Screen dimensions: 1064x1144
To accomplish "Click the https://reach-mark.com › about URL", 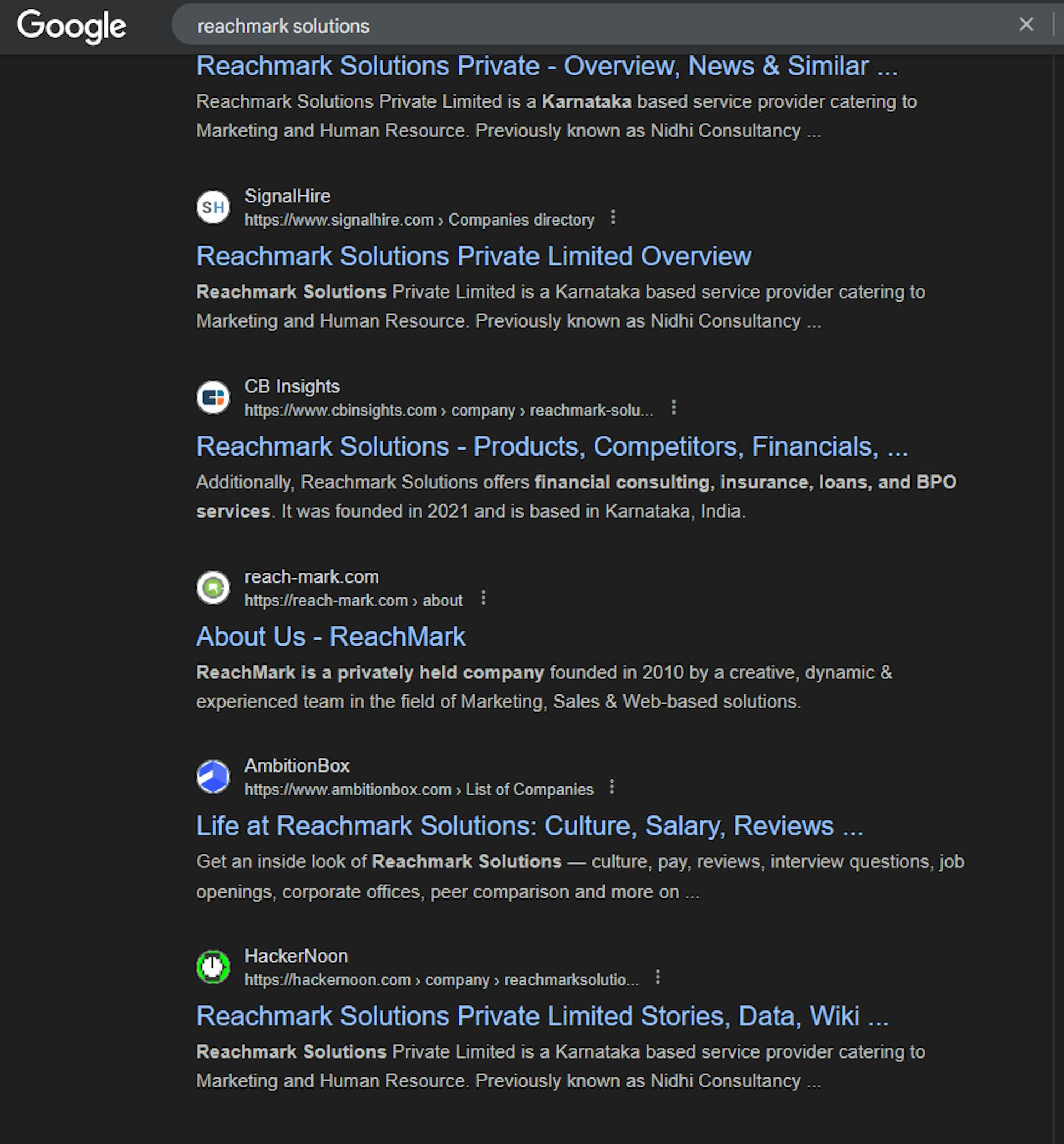I will point(354,601).
